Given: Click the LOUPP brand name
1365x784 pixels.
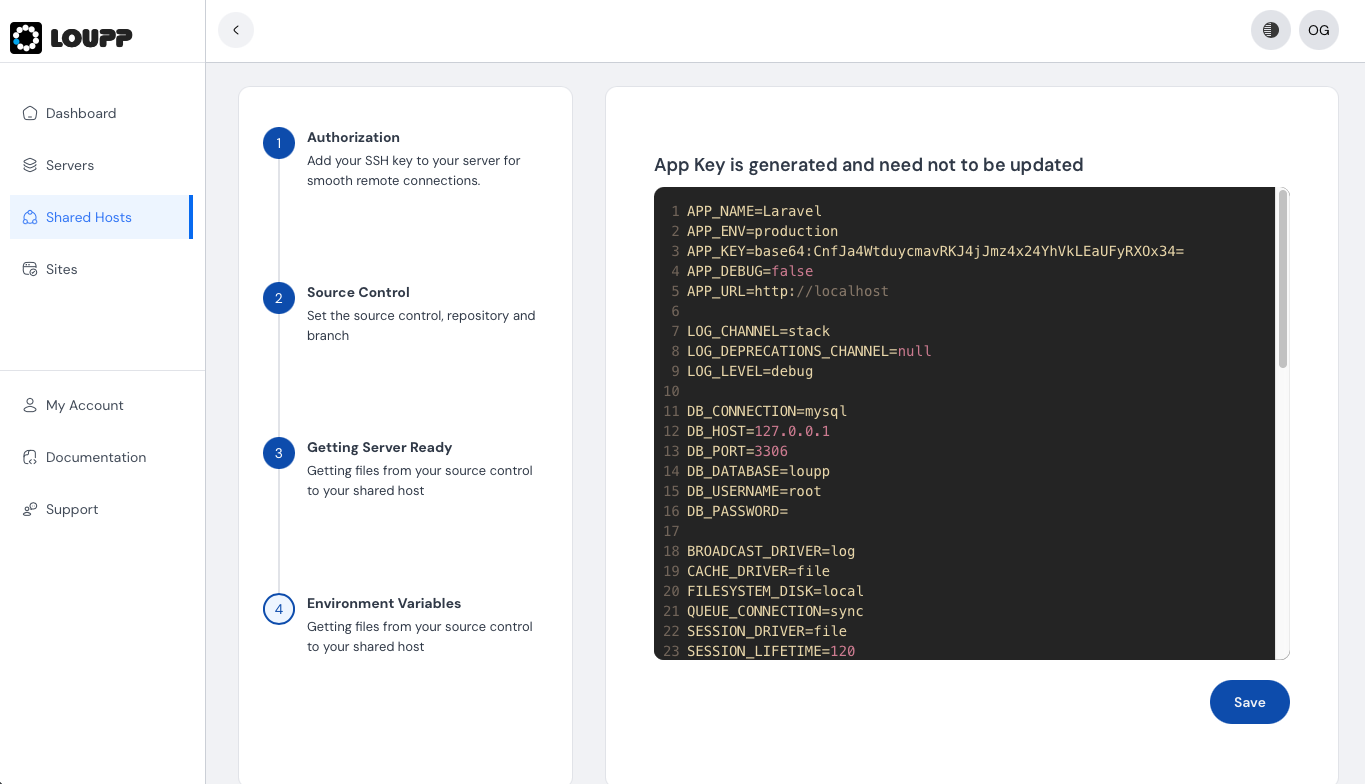Looking at the screenshot, I should (92, 38).
